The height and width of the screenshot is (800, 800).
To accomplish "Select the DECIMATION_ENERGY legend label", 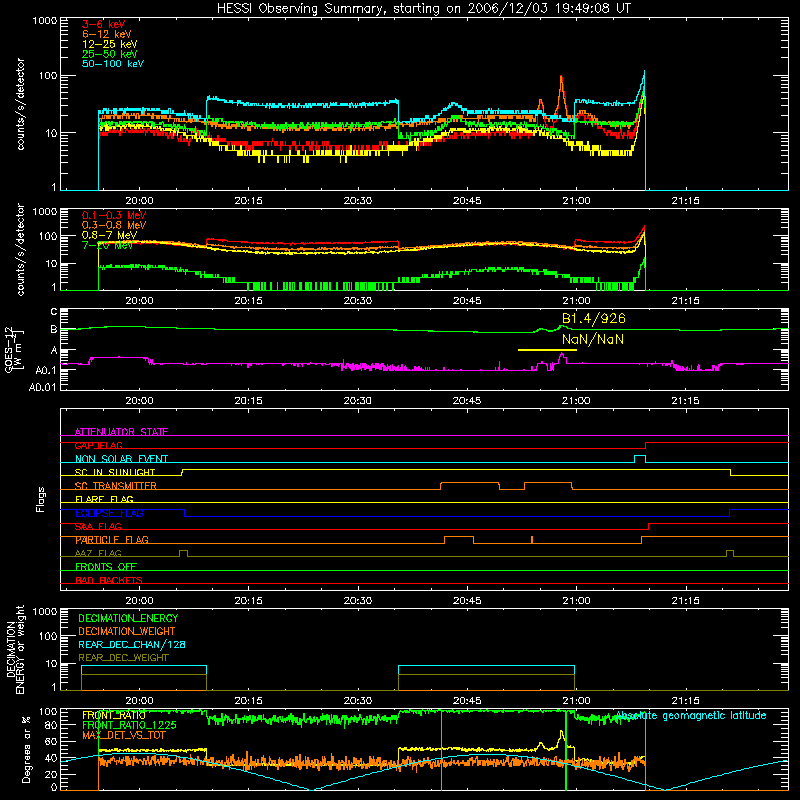I will tap(128, 618).
